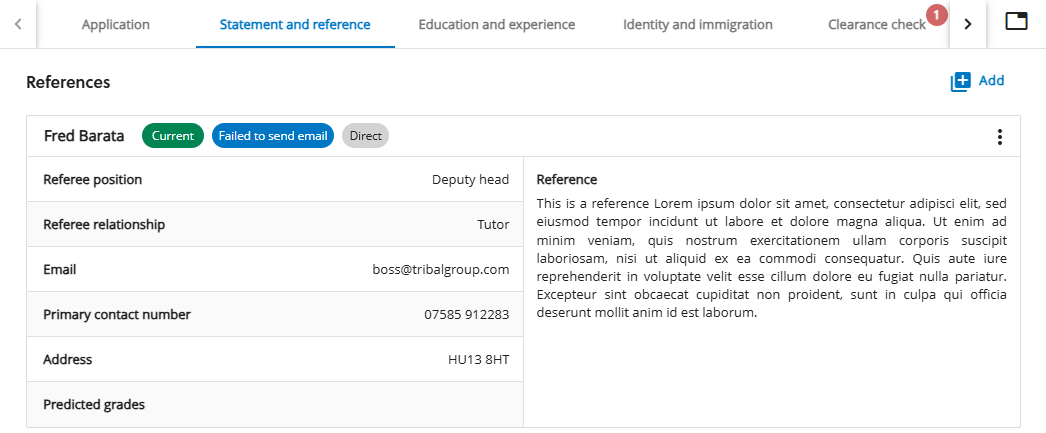Click the Failed to send email badge

tap(273, 136)
